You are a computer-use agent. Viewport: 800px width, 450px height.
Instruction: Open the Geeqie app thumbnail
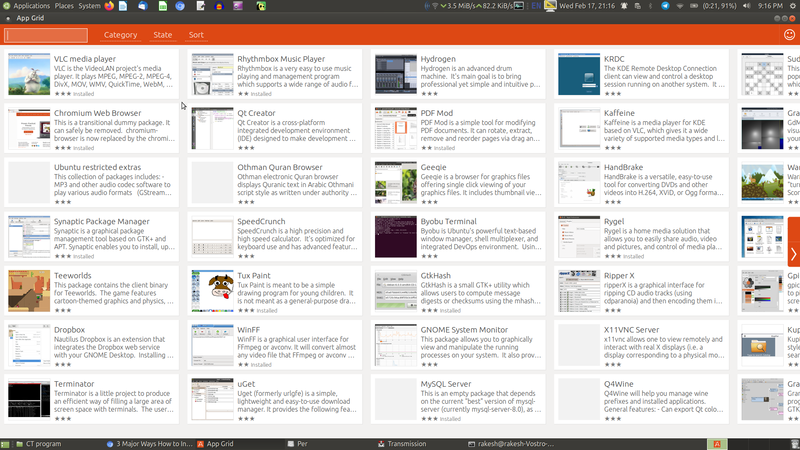coord(395,182)
